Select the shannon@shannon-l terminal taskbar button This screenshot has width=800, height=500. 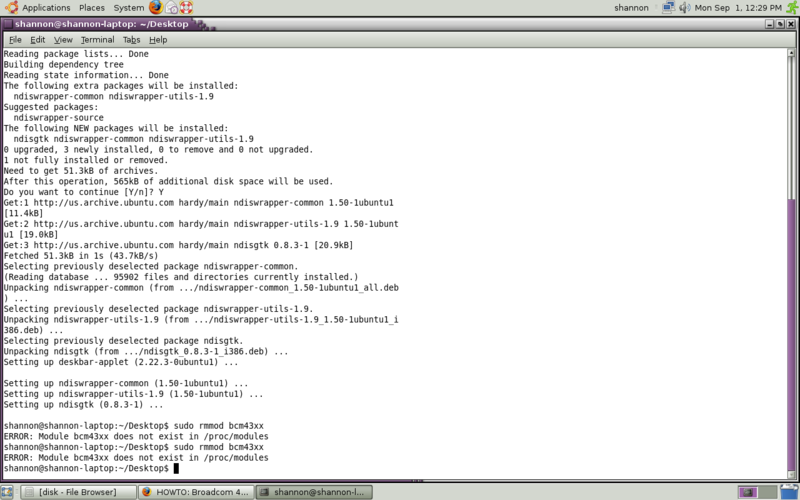(314, 492)
